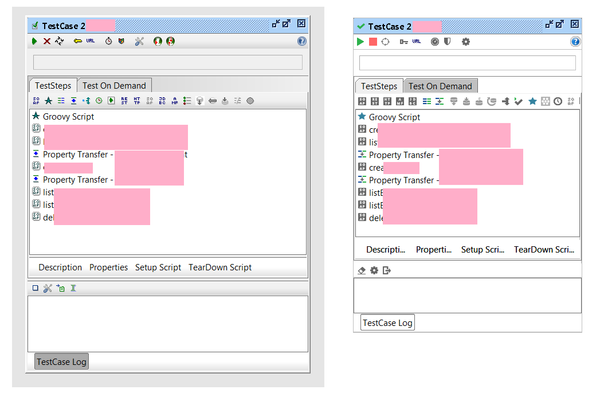Screen dimensions: 600x406
Task: Add Properties step in right step toolbar
Action: (x=427, y=101)
